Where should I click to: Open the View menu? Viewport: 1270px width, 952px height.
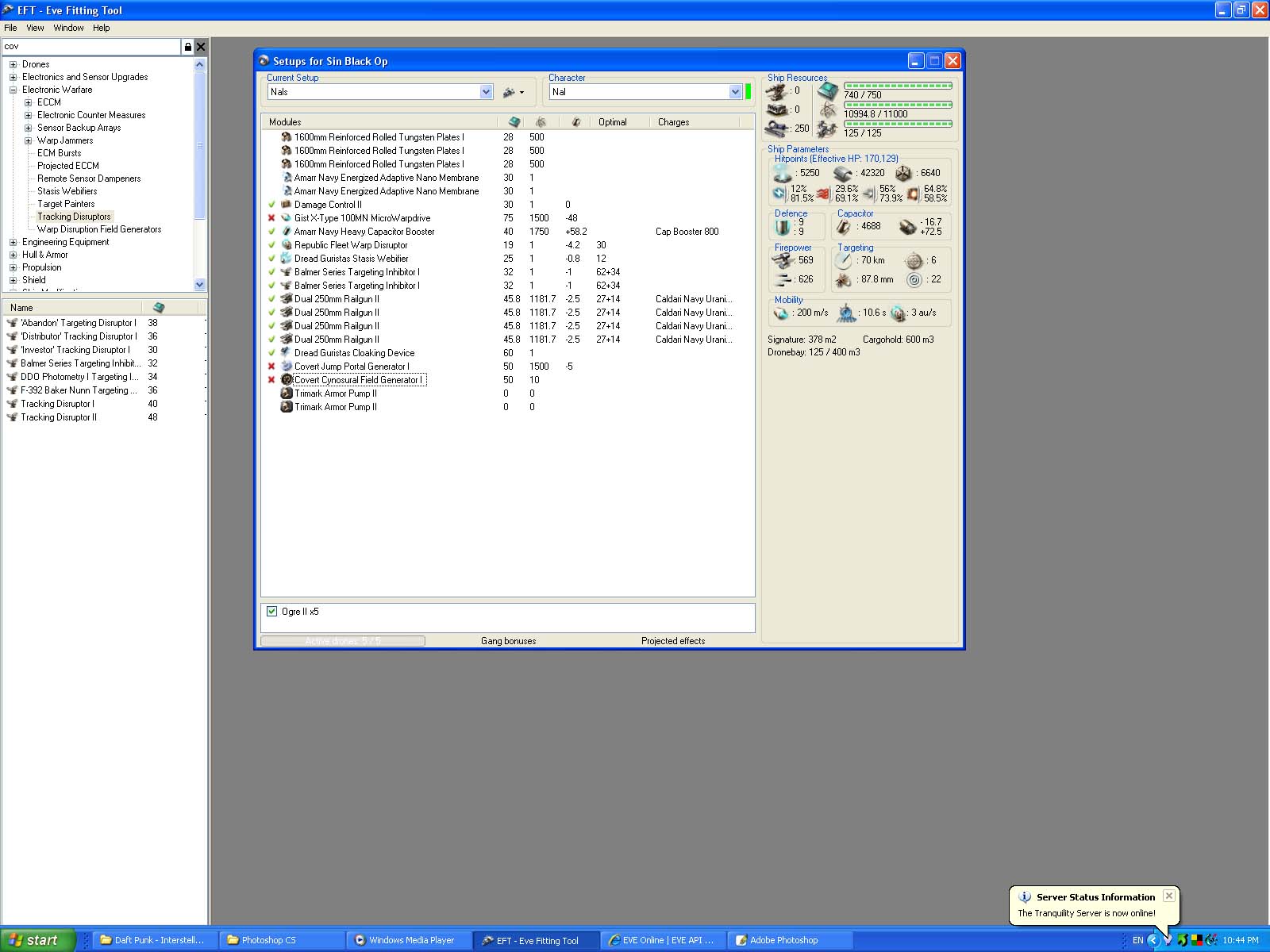pyautogui.click(x=35, y=28)
